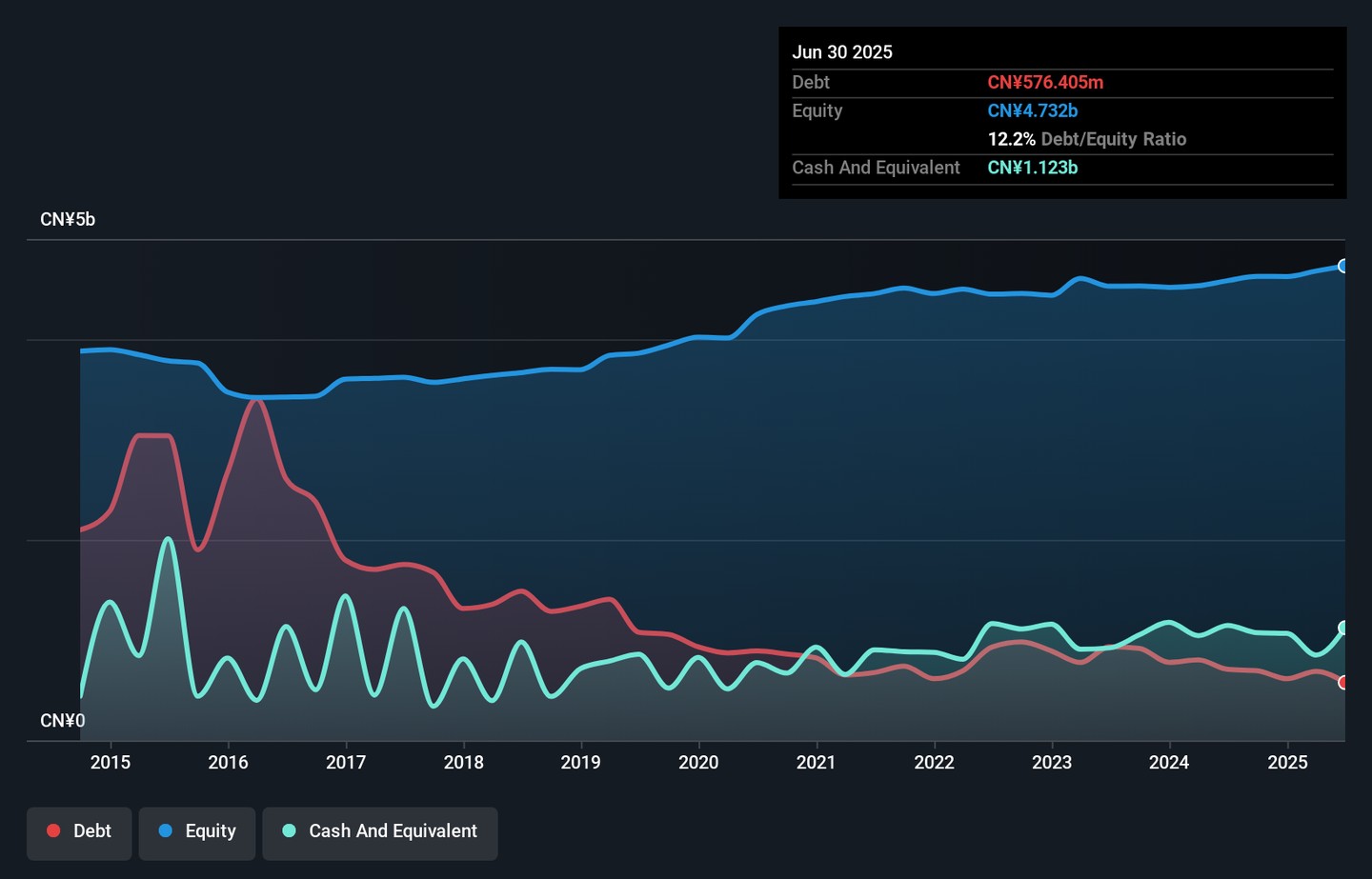Screen dimensions: 1372x879
Task: Select the 2025 label on x-axis
Action: 1287,762
